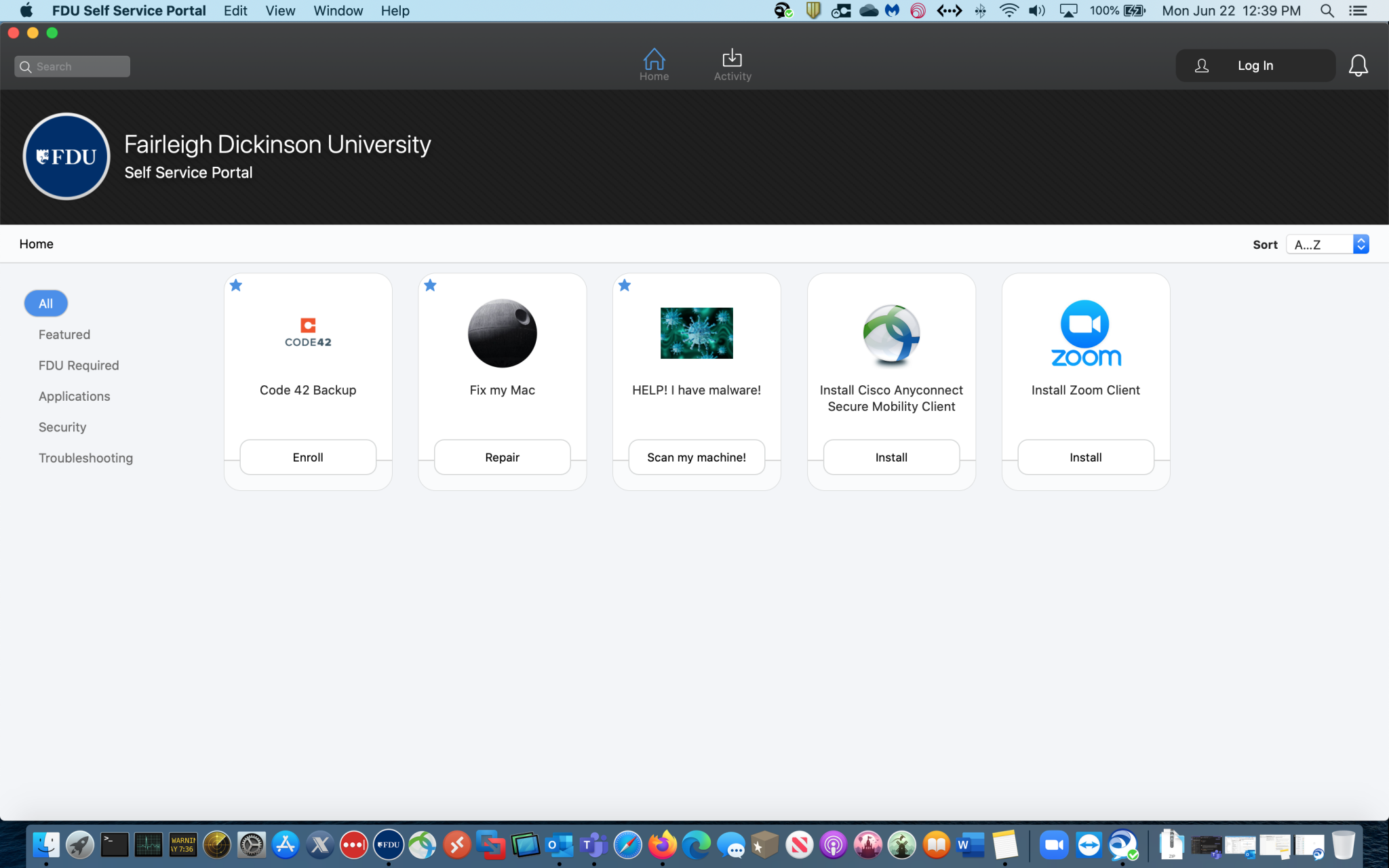The height and width of the screenshot is (868, 1389).
Task: Toggle the starred favorite for Code 42
Action: point(236,286)
